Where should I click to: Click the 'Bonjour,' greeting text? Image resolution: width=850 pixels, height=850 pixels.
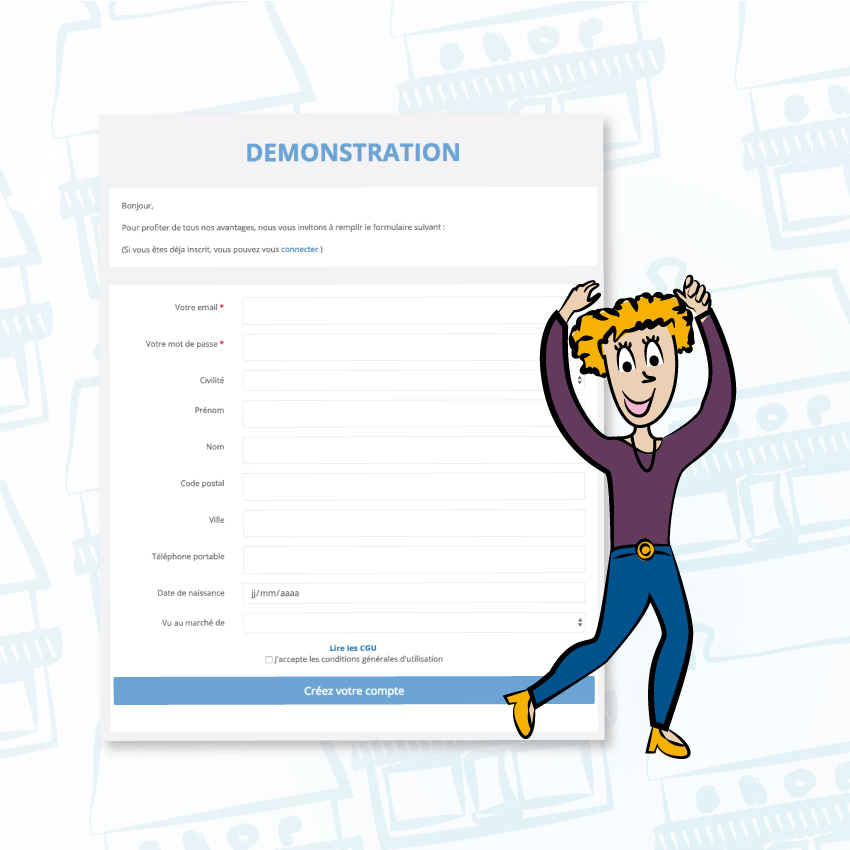(x=137, y=206)
